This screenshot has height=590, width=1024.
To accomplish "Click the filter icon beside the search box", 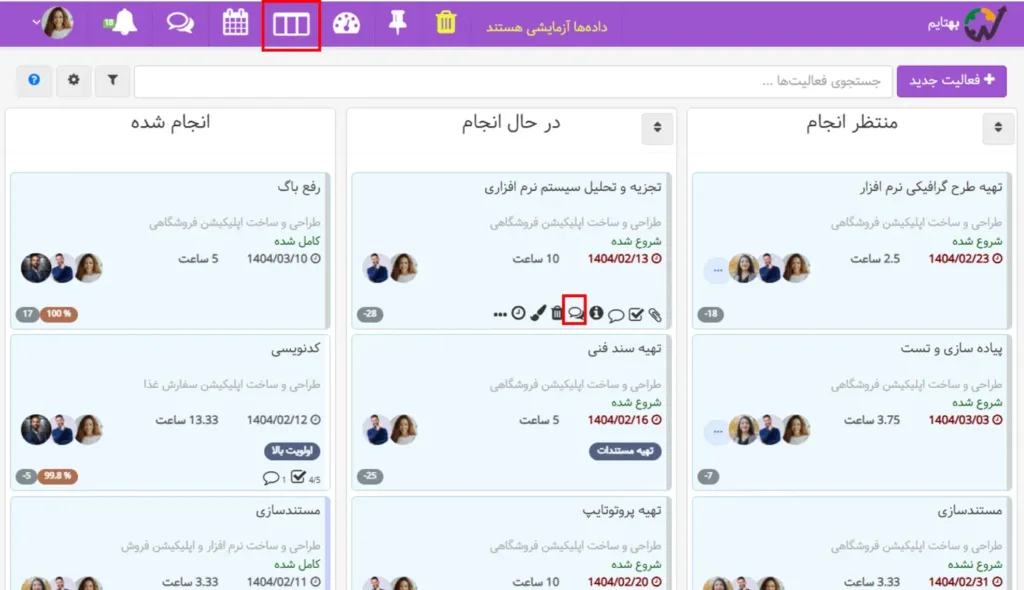I will [112, 81].
